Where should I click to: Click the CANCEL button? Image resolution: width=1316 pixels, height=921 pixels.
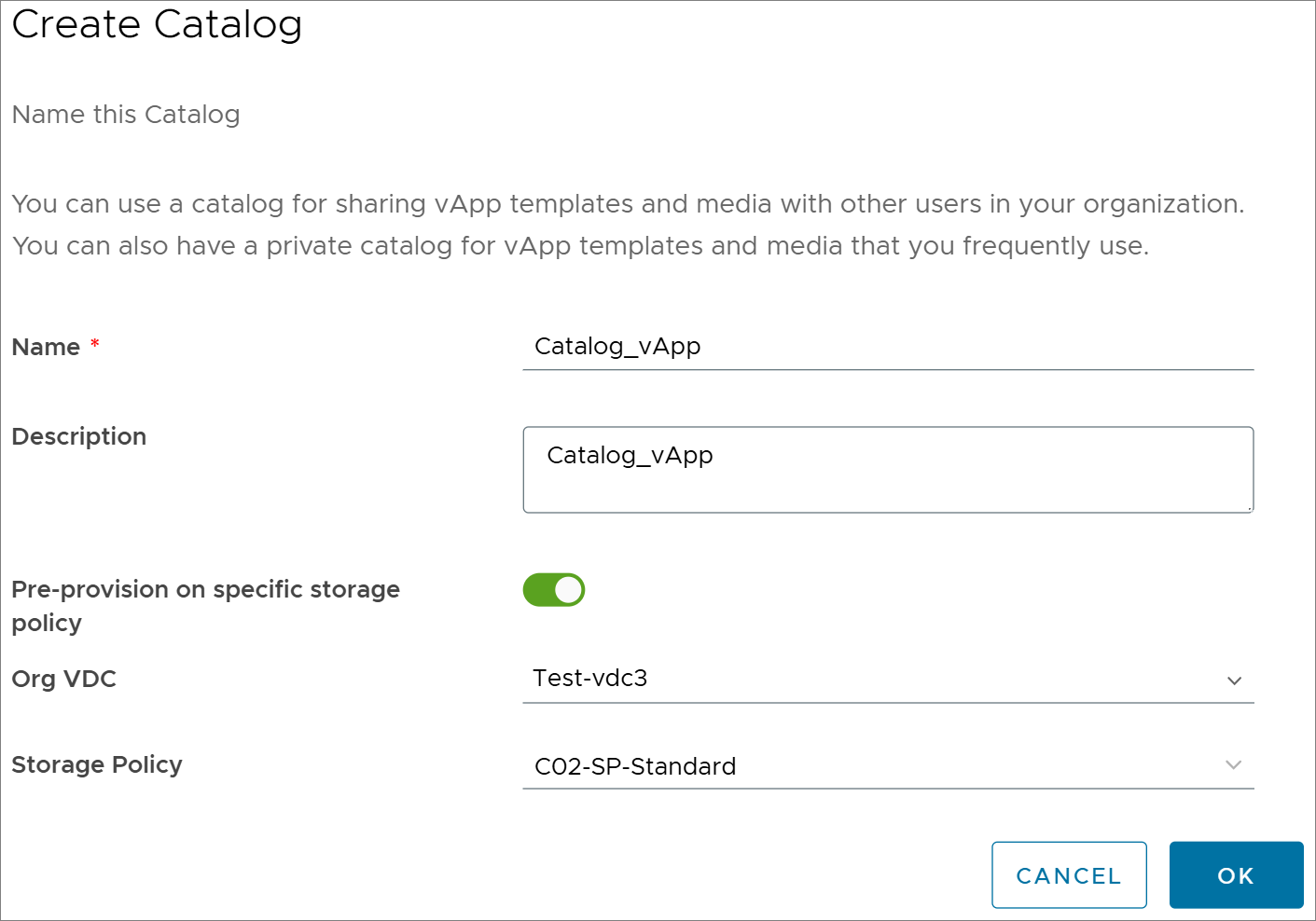pyautogui.click(x=1069, y=875)
